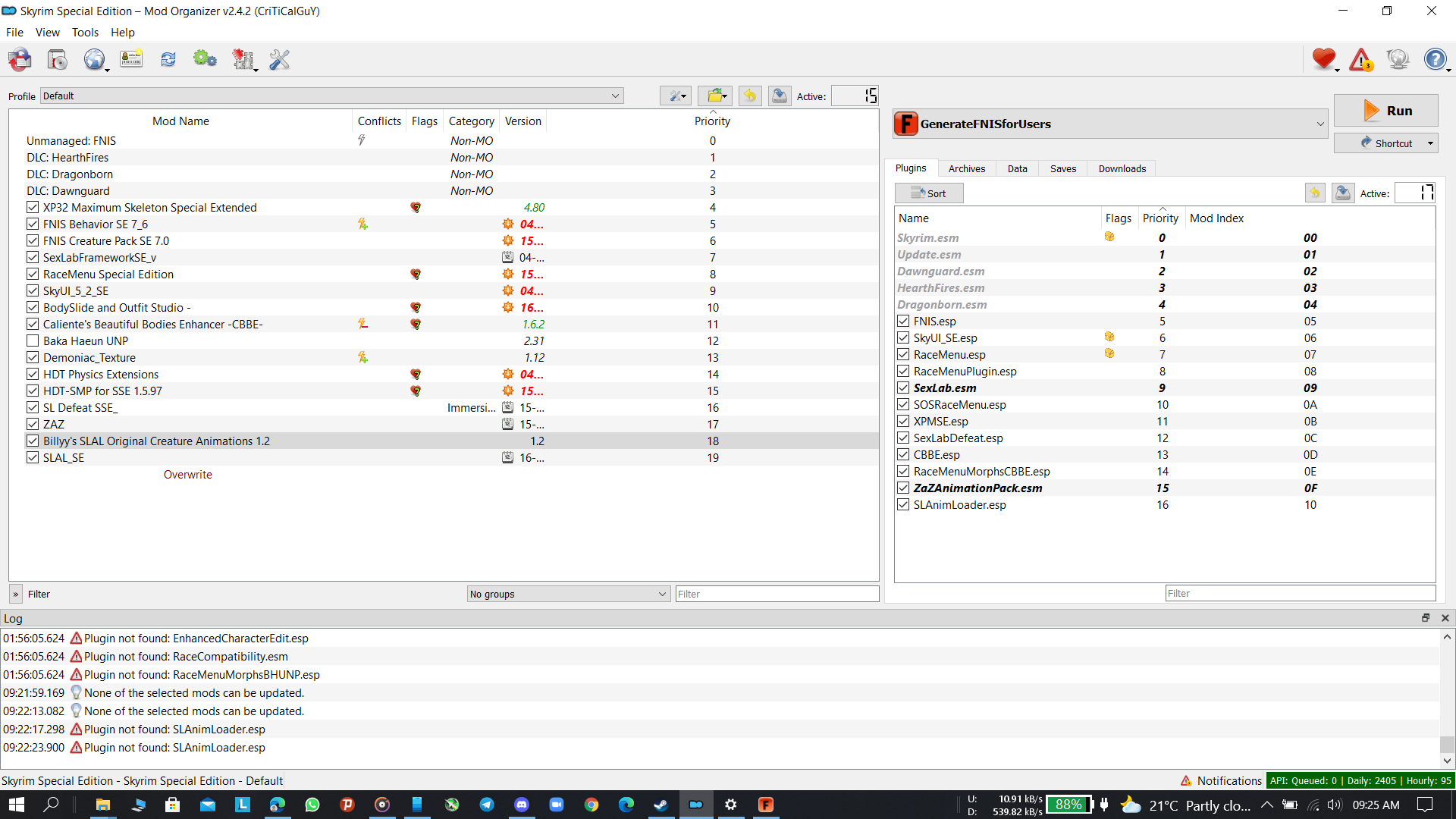The image size is (1456, 819).
Task: Open the Help question mark icon
Action: point(1435,59)
